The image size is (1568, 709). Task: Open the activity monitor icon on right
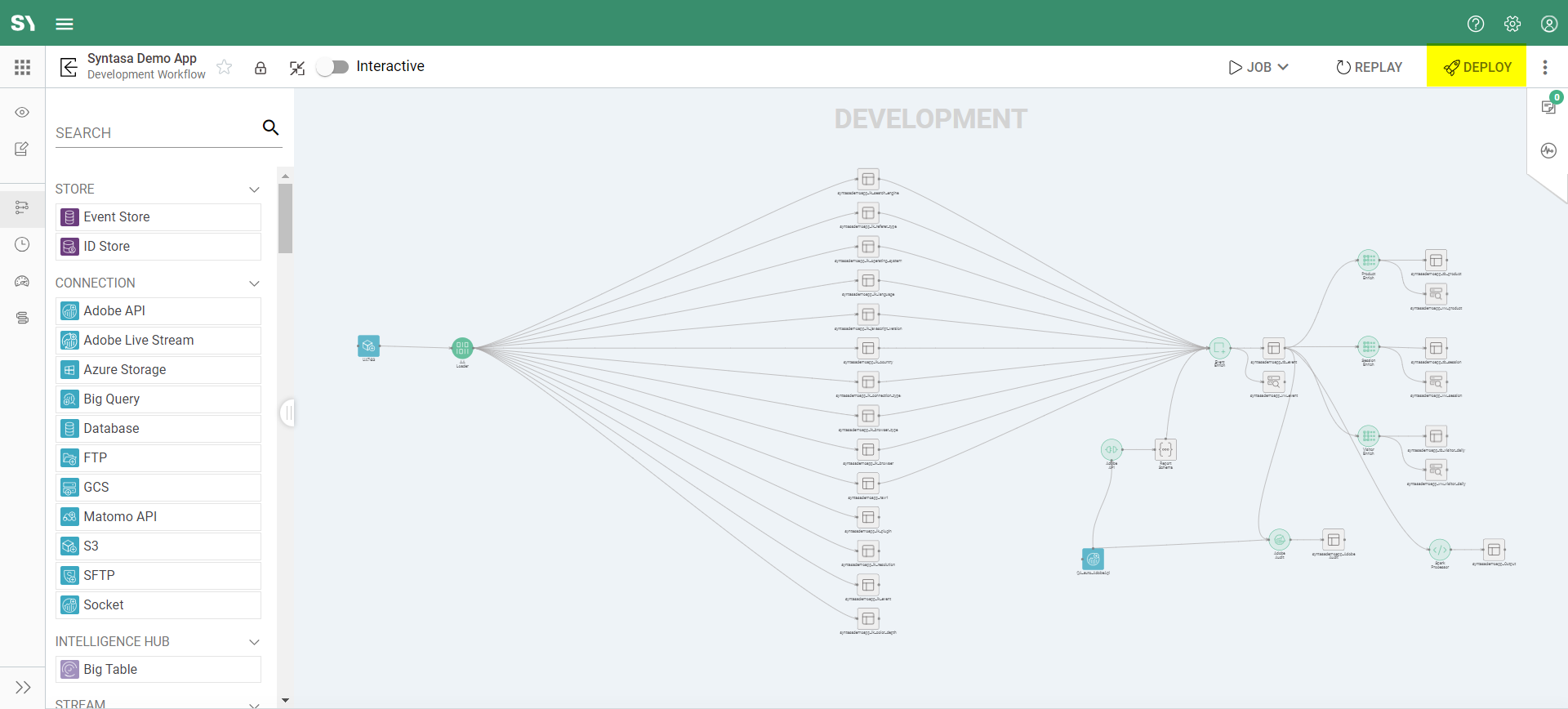pos(1548,150)
